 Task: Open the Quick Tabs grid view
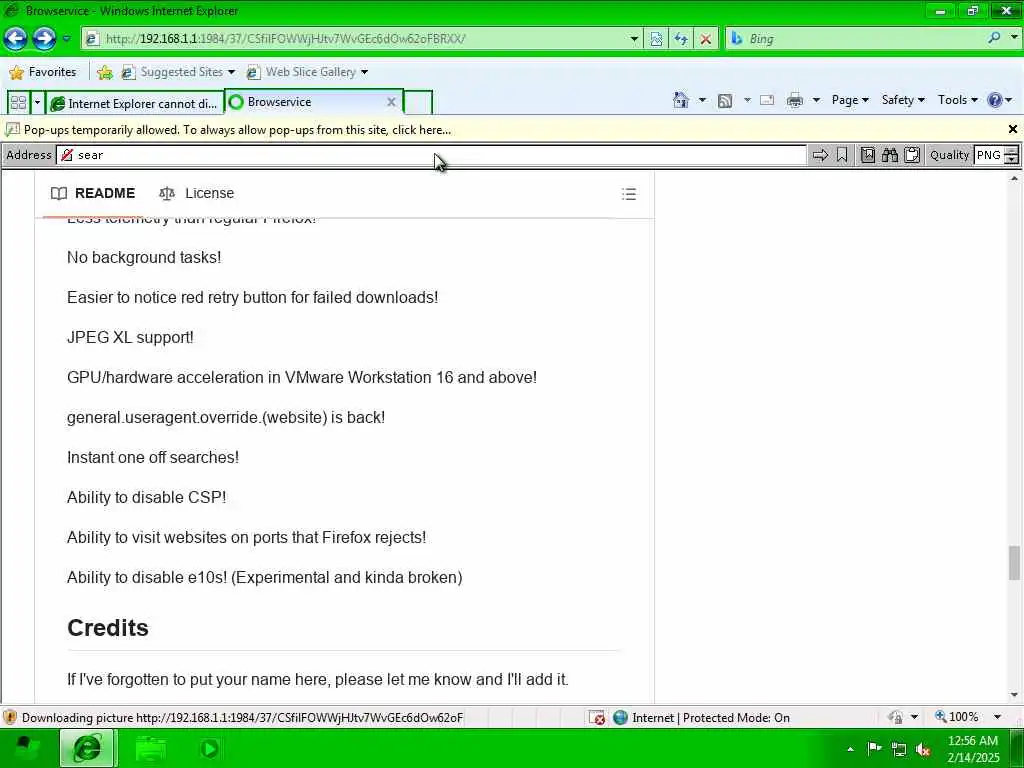[x=18, y=103]
